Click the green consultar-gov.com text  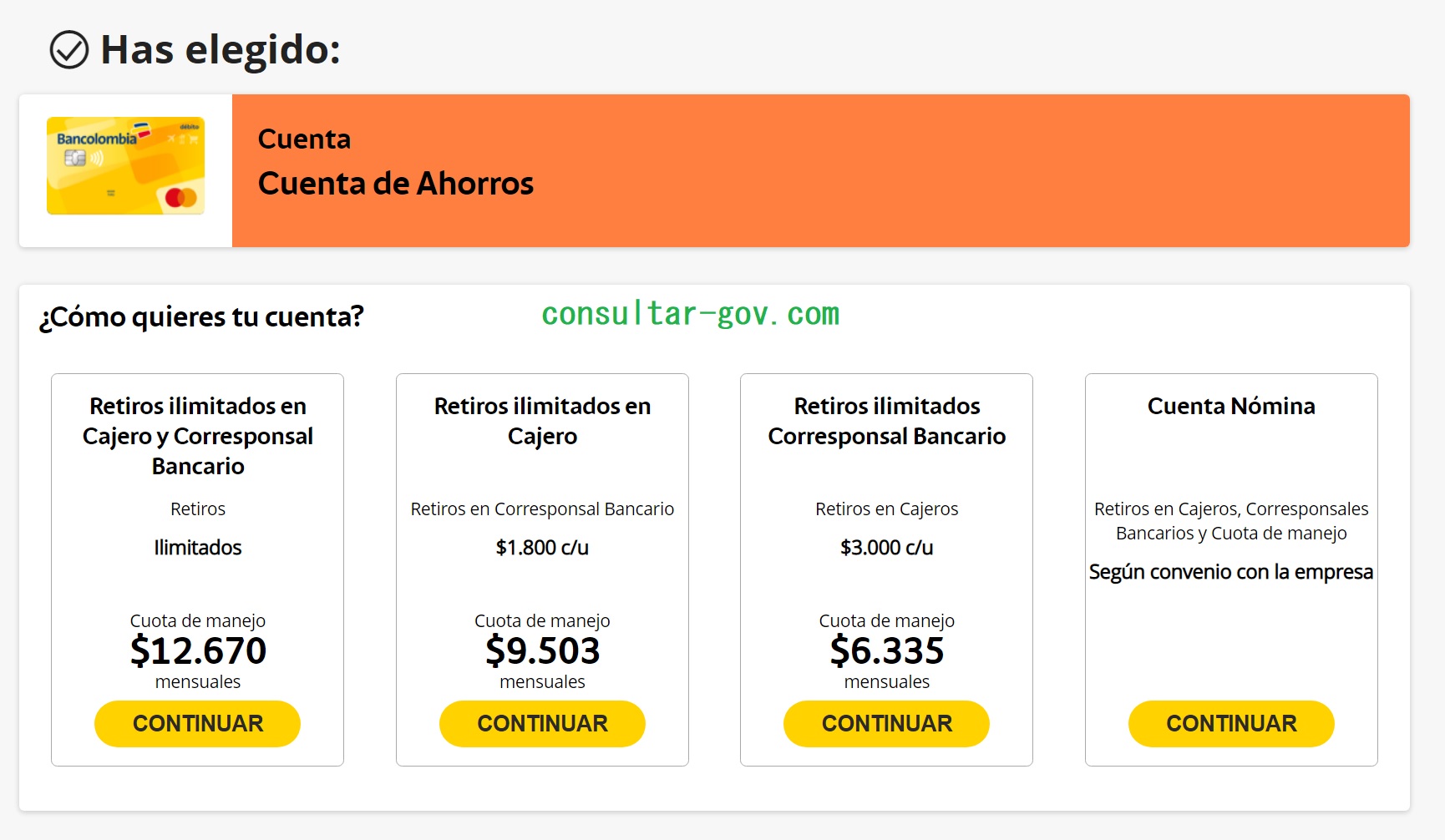point(690,314)
